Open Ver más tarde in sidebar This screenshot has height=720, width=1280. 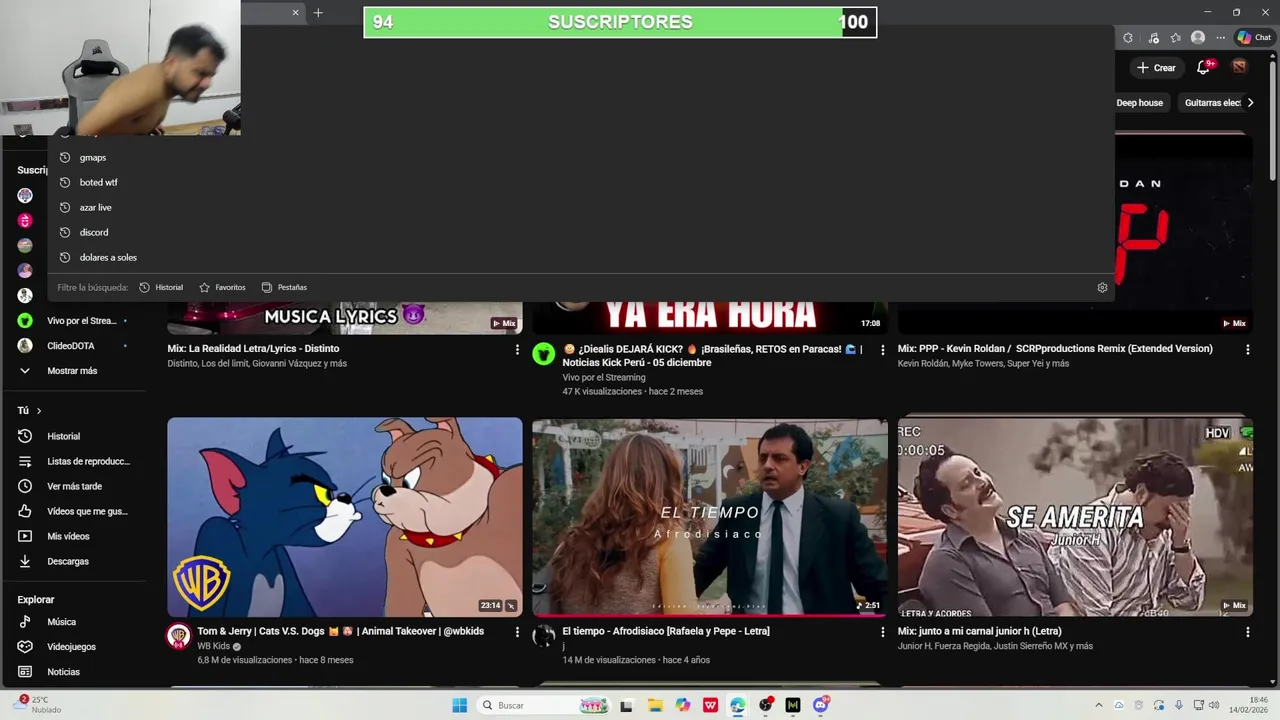pos(76,486)
